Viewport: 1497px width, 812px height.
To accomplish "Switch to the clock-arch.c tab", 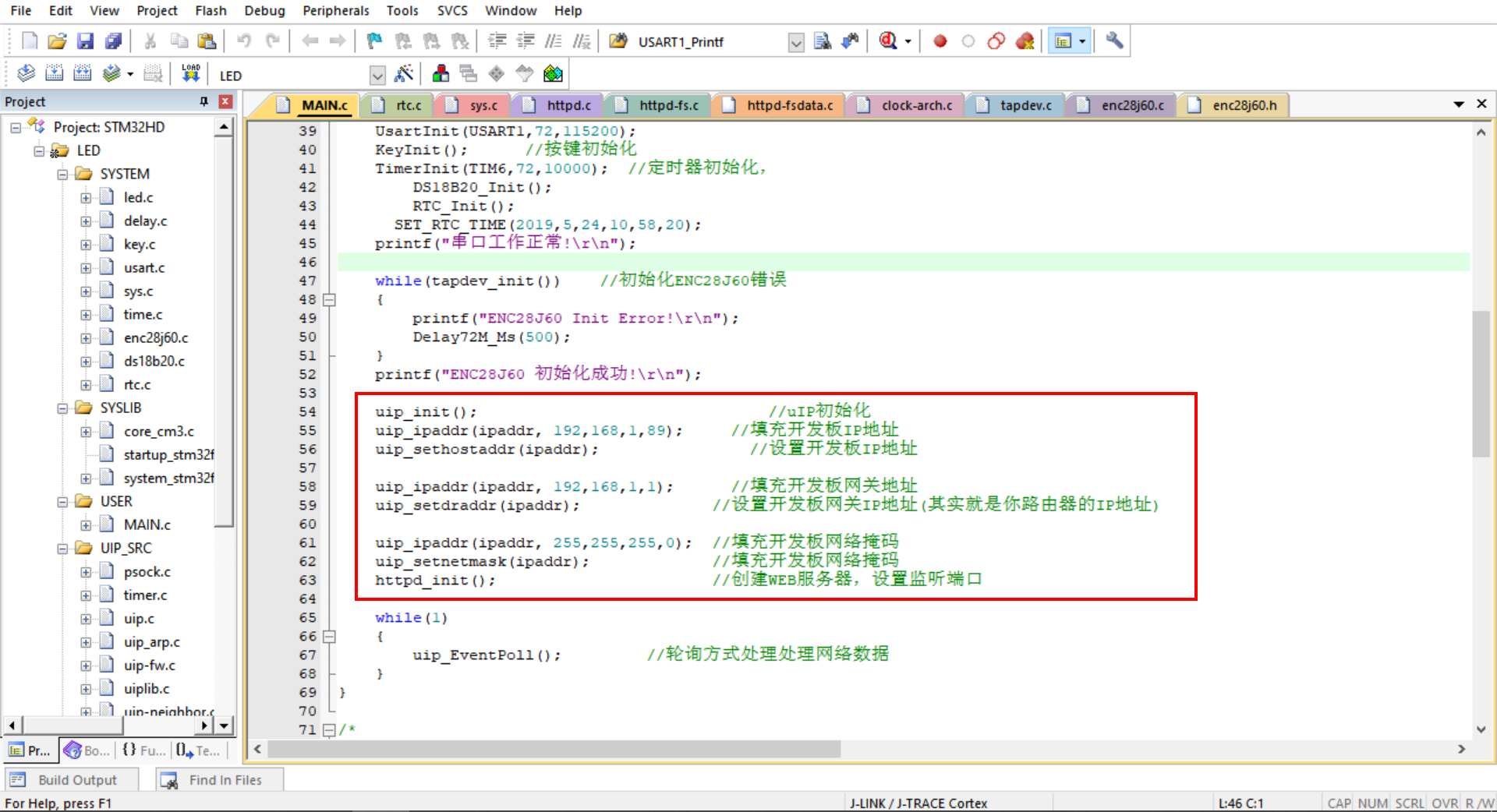I will pyautogui.click(x=908, y=105).
